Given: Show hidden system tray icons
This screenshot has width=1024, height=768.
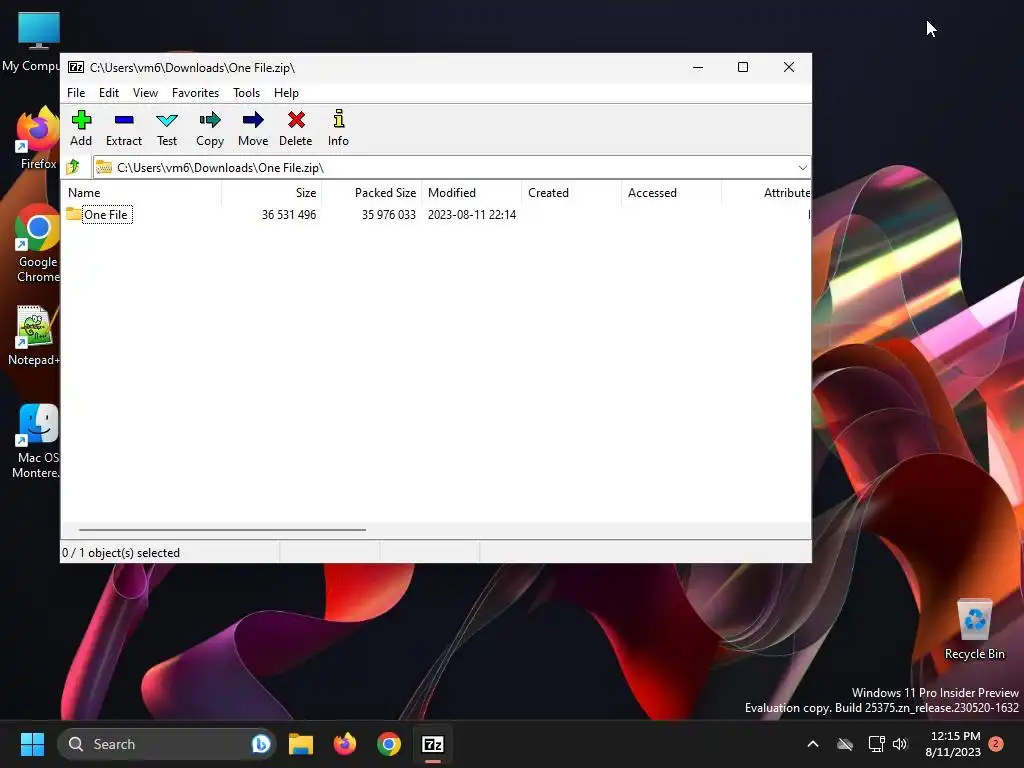Looking at the screenshot, I should coord(813,744).
